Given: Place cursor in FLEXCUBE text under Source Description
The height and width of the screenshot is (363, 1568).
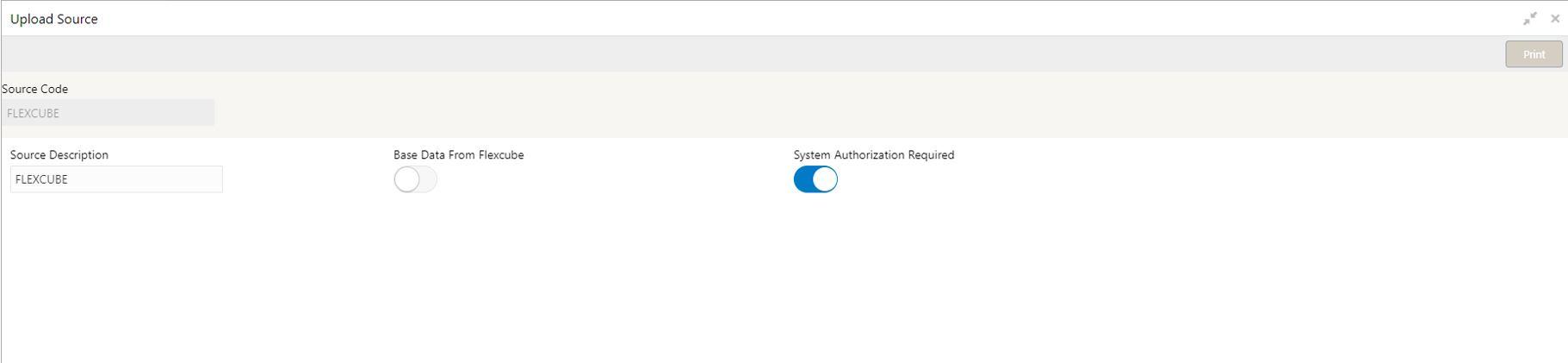Looking at the screenshot, I should (x=41, y=179).
